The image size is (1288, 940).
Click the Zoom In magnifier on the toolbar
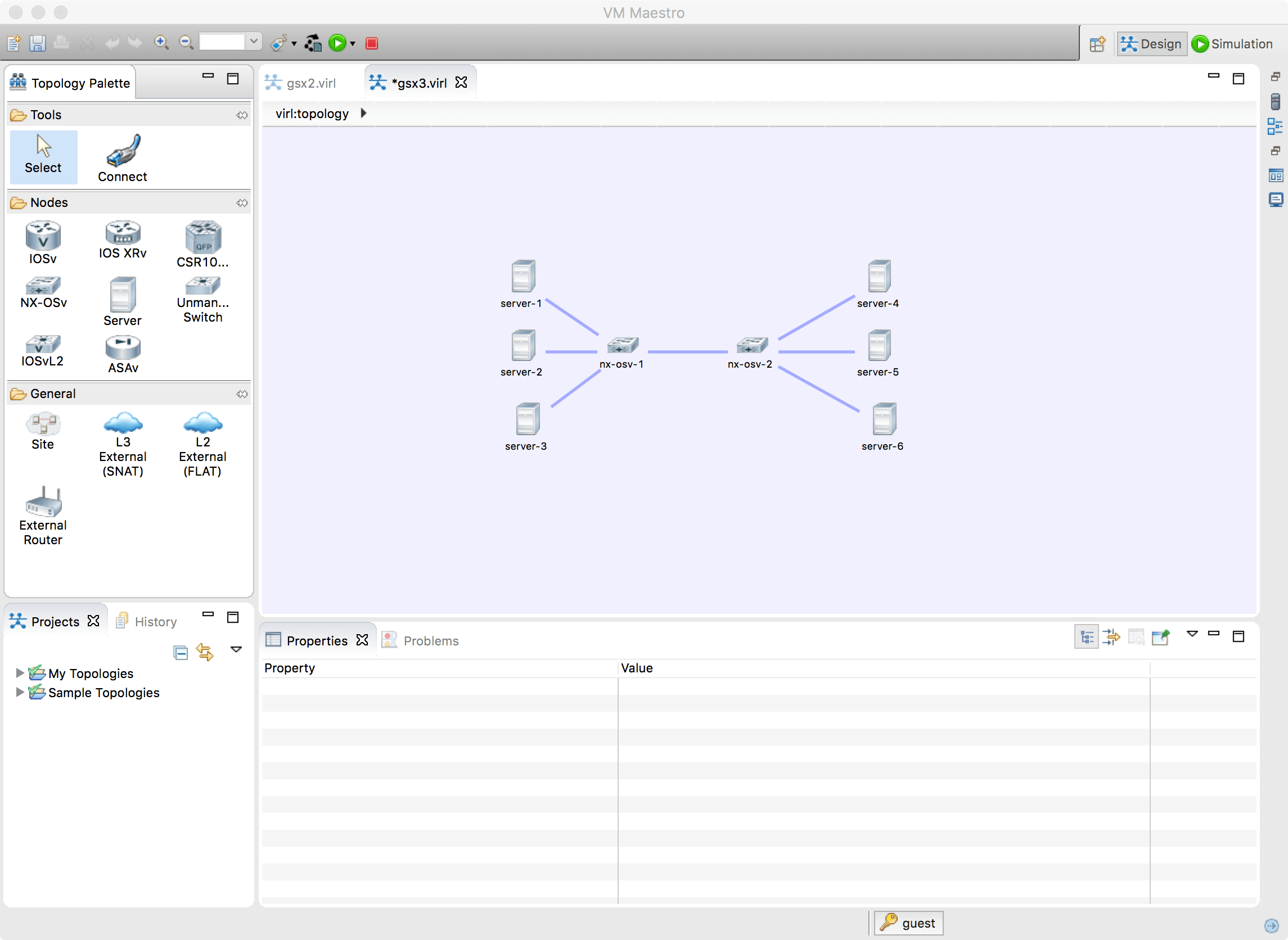[161, 42]
